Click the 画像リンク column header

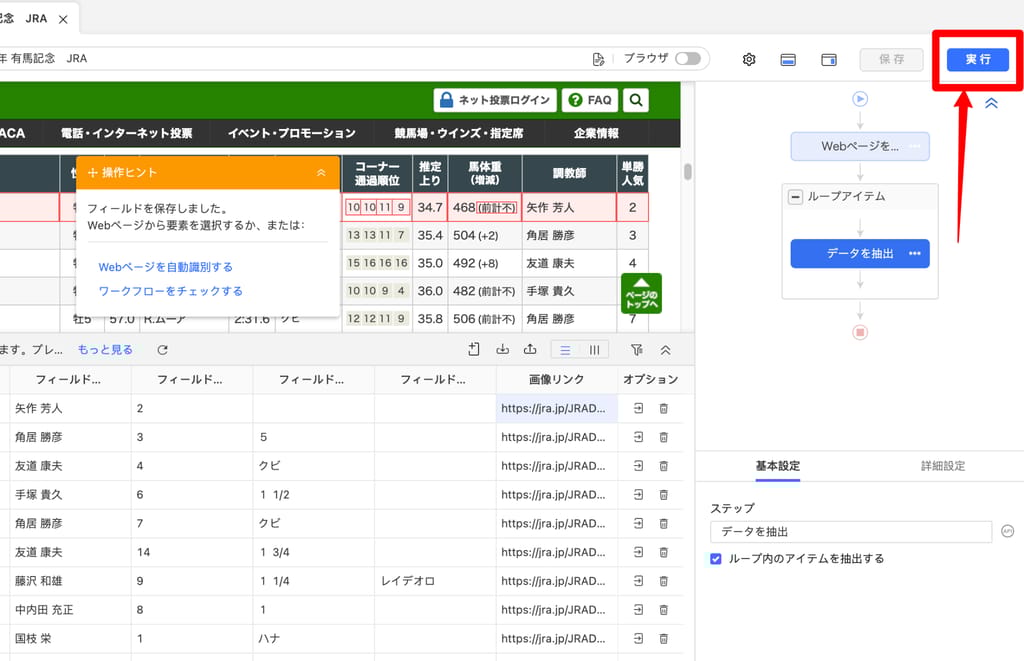556,379
